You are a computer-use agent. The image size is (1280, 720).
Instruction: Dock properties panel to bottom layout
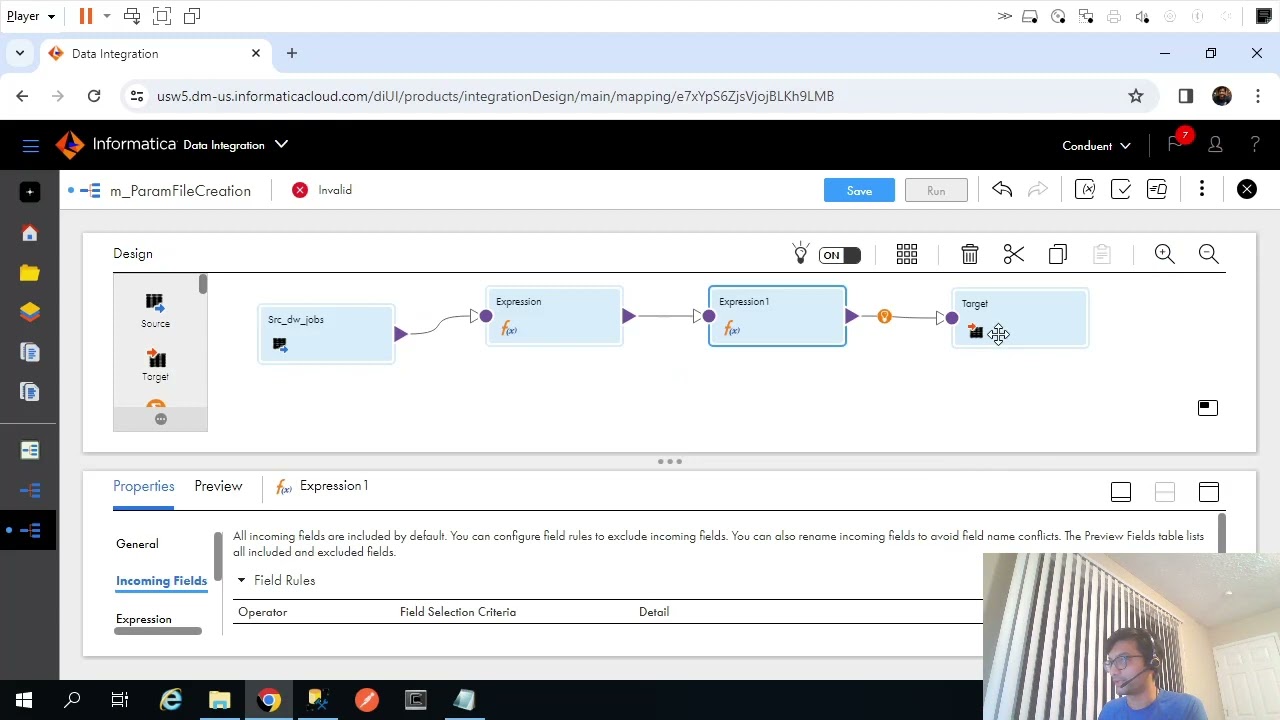point(1121,492)
